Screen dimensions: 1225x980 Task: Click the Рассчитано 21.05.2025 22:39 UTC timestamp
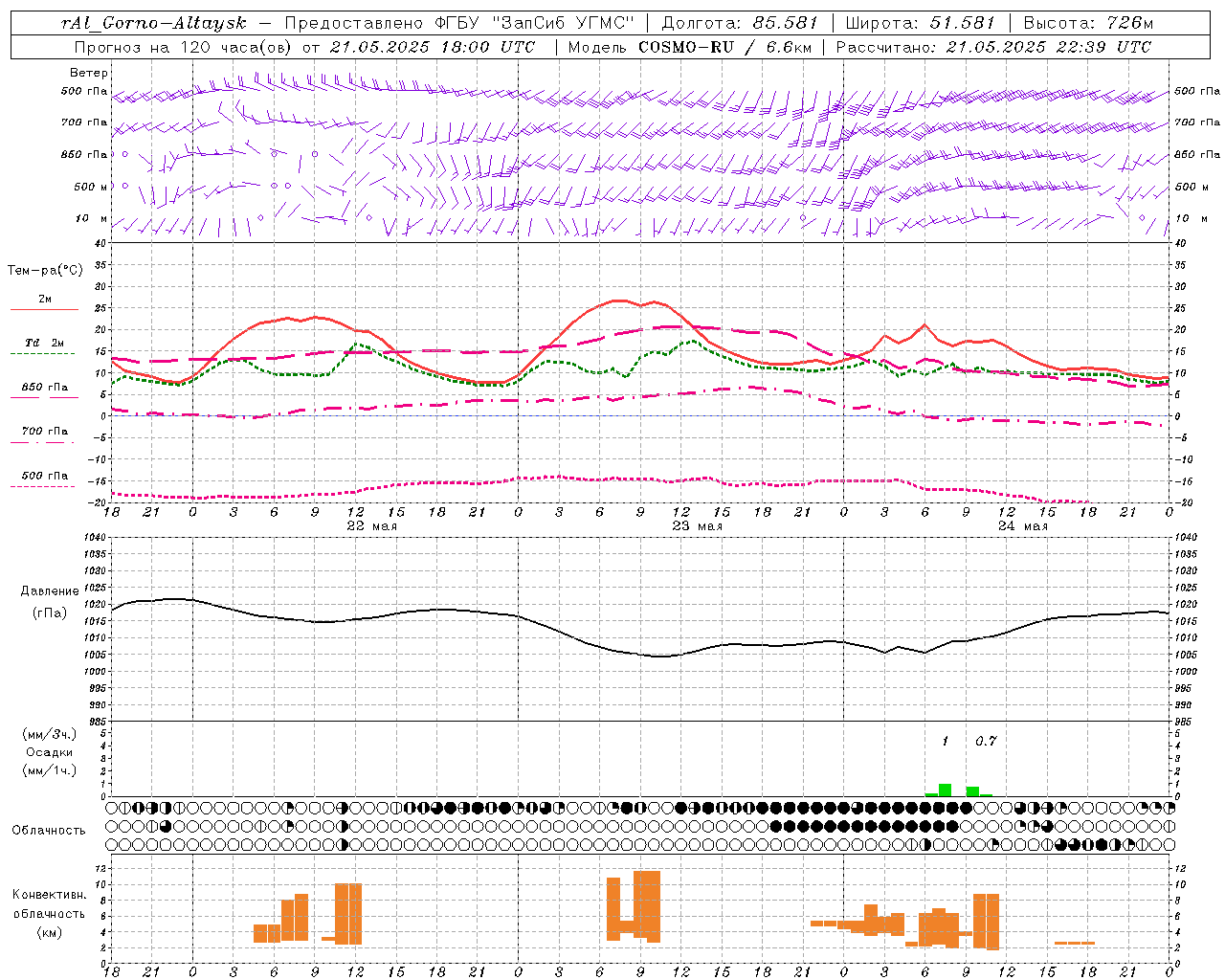pyautogui.click(x=993, y=47)
